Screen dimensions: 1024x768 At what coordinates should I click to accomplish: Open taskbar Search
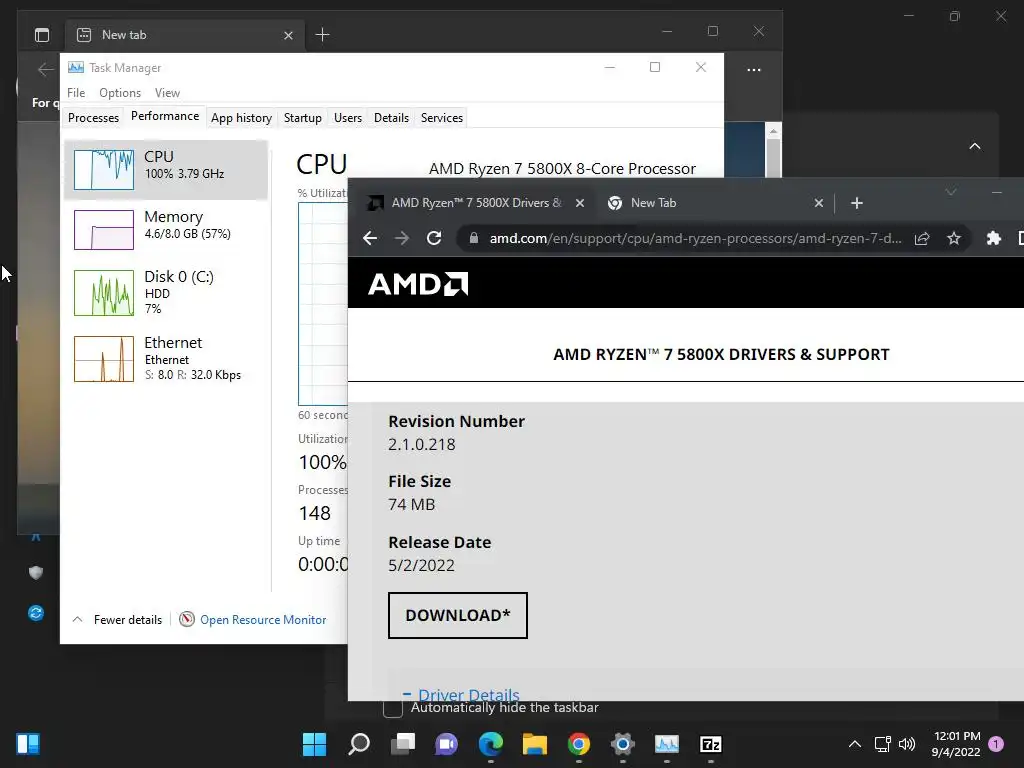click(359, 744)
